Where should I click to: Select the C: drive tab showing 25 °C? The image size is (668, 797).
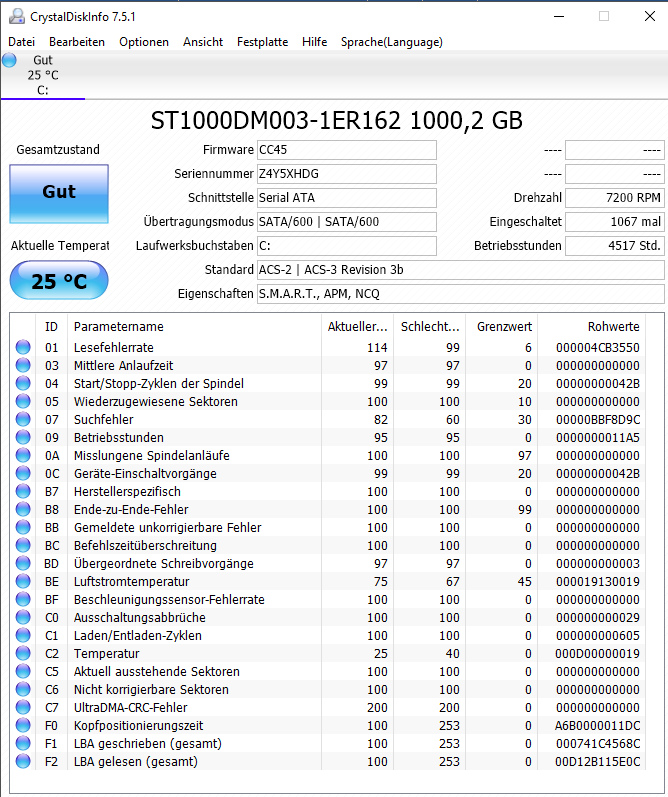click(x=43, y=75)
